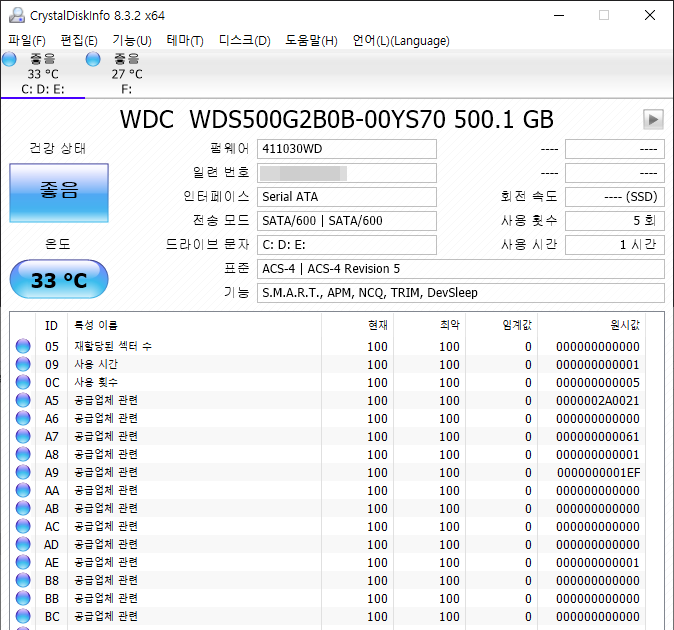674x630 pixels.
Task: Click status orb of attribute A5 row
Action: (x=23, y=400)
